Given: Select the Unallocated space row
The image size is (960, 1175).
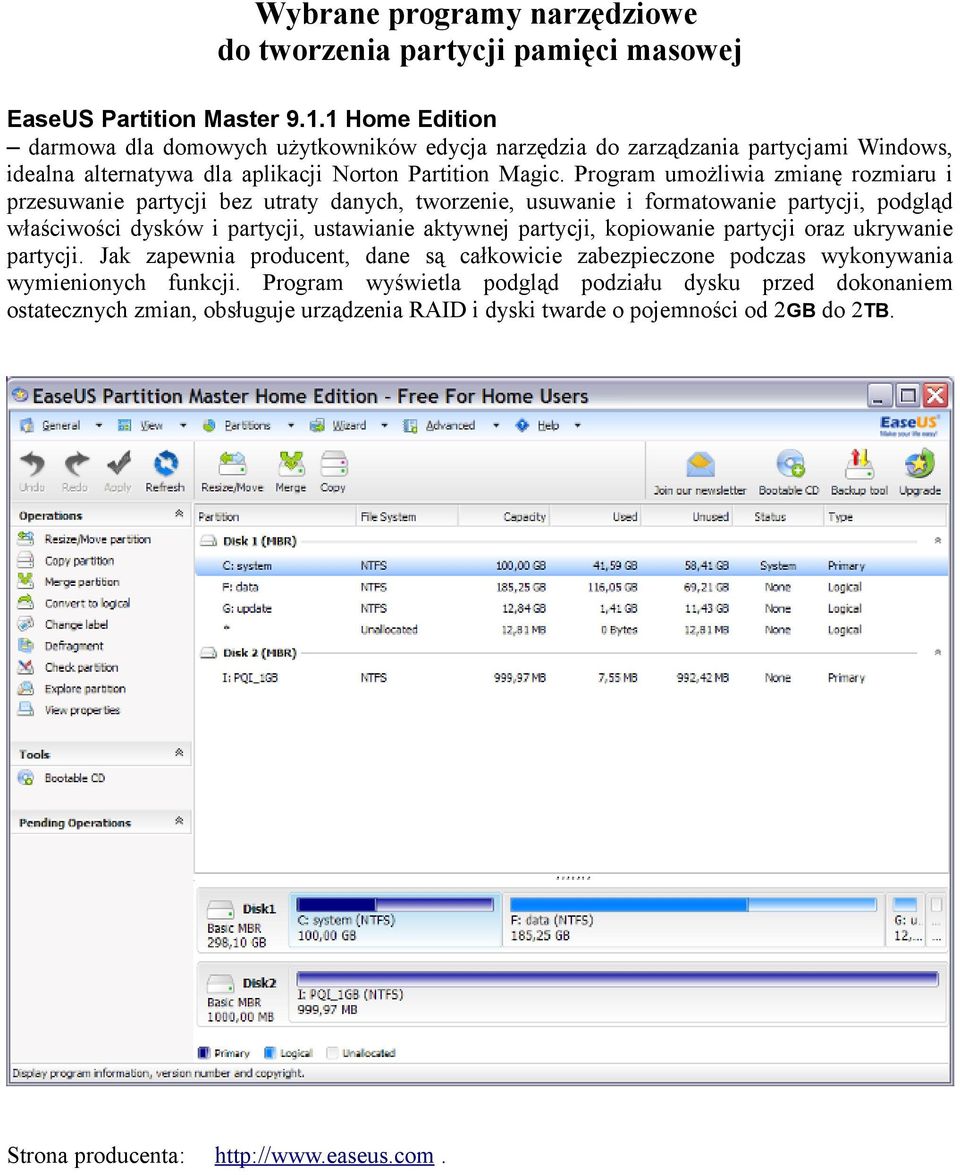Looking at the screenshot, I should click(571, 630).
